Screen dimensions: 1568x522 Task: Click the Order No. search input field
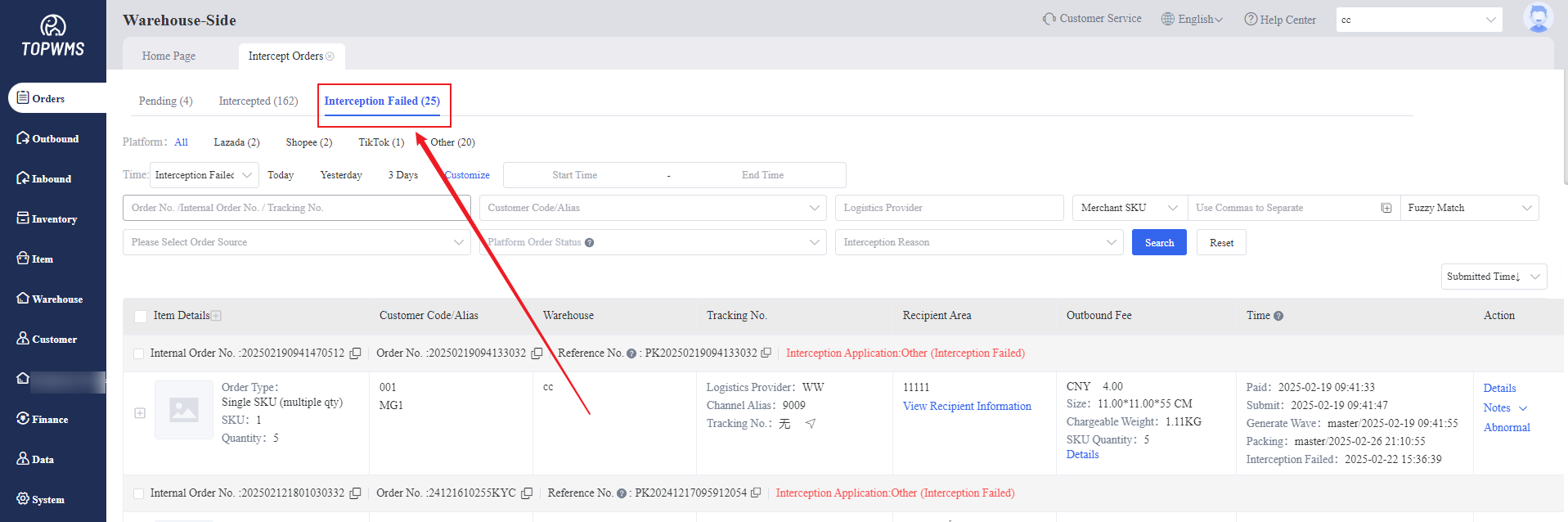tap(296, 208)
